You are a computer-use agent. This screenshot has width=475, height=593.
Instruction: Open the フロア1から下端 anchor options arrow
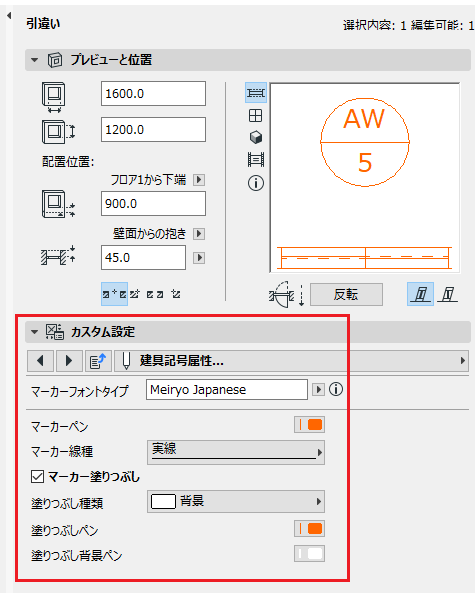click(x=199, y=180)
